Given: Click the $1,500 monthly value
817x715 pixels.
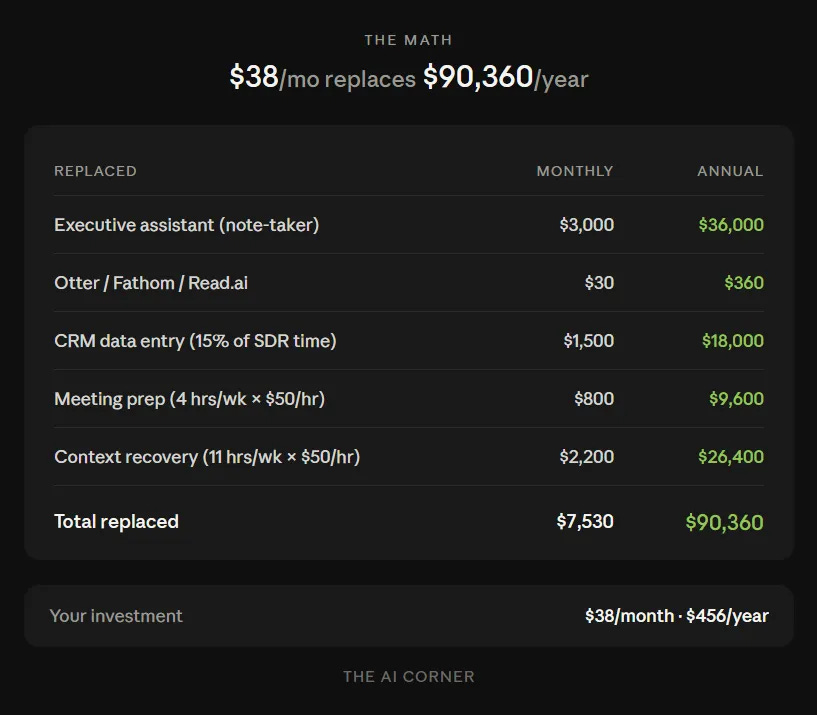Looking at the screenshot, I should 588,341.
